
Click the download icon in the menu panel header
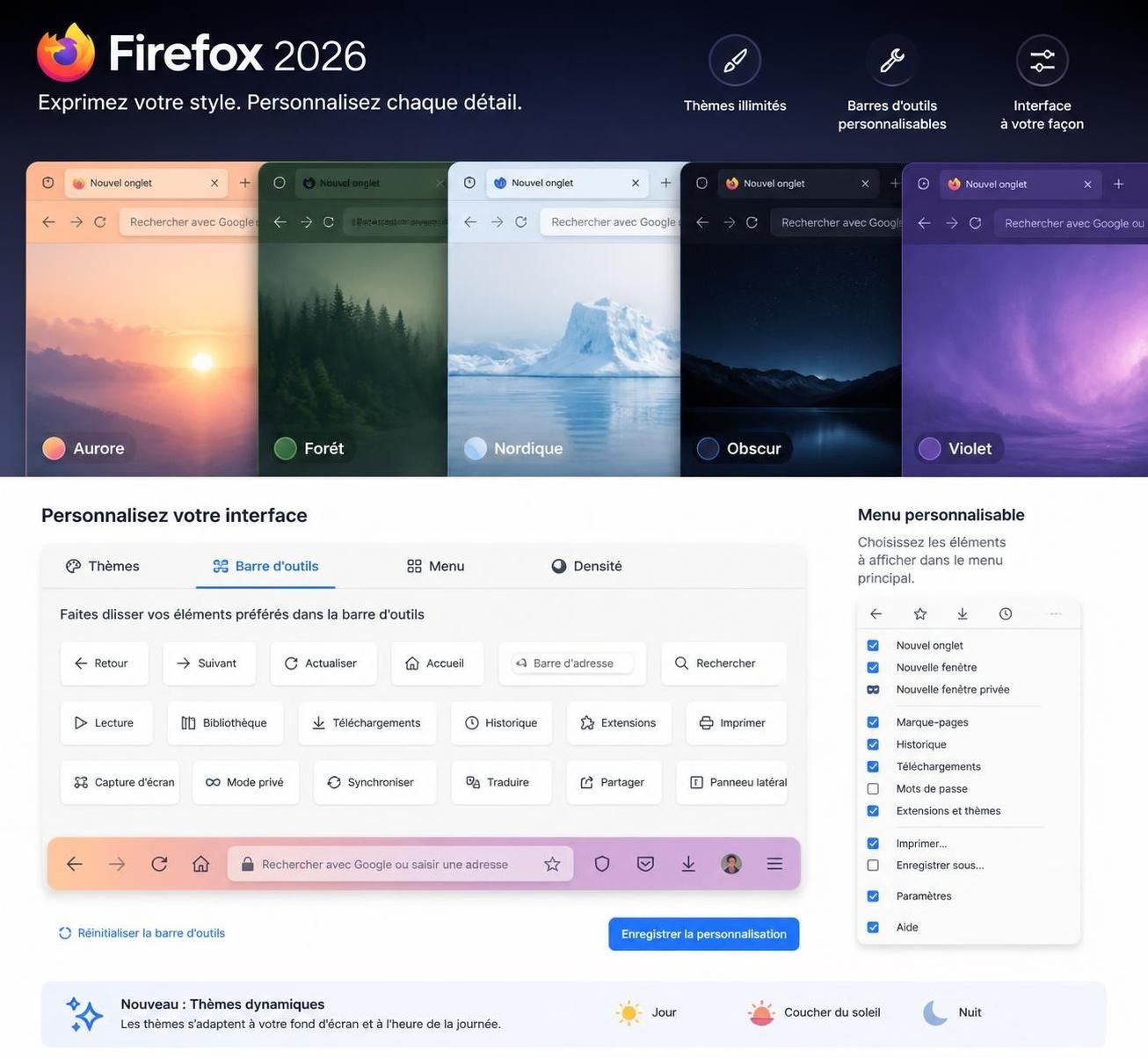(963, 614)
